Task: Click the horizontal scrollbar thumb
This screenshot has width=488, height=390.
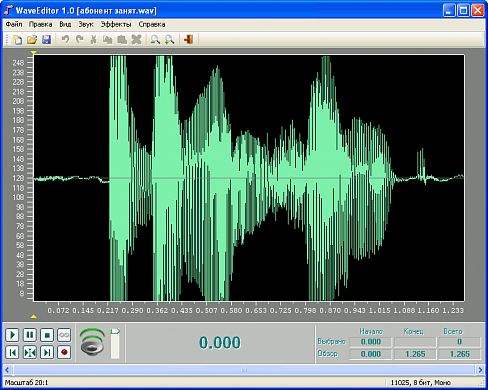Action: [244, 370]
